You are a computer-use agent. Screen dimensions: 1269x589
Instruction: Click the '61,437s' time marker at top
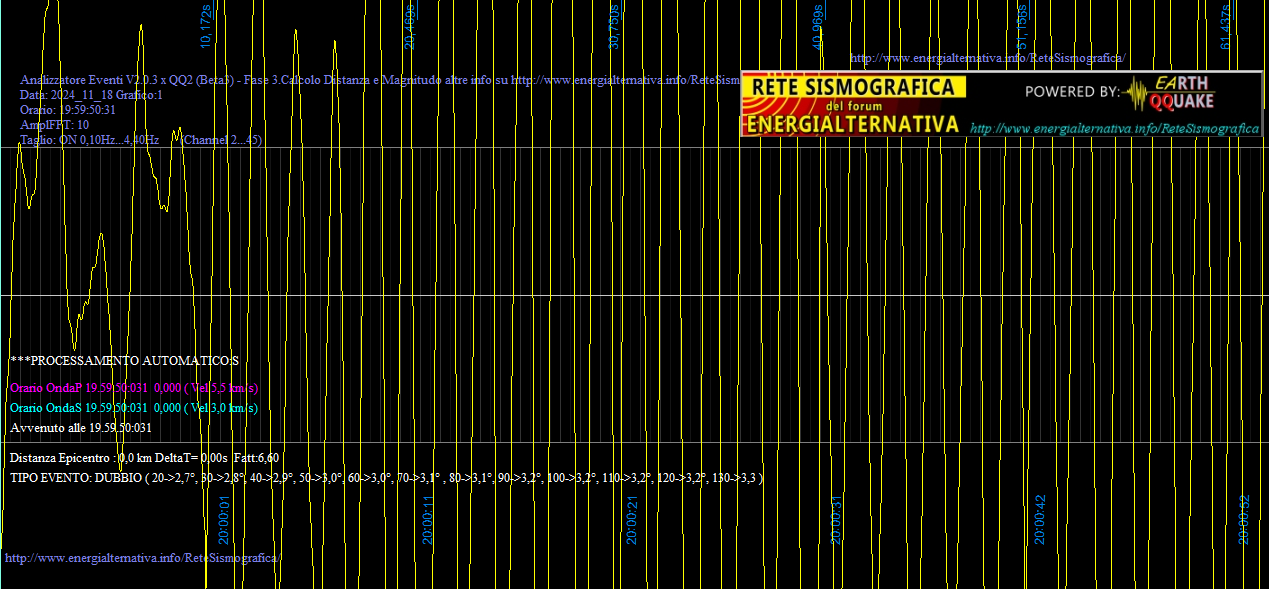click(1226, 27)
